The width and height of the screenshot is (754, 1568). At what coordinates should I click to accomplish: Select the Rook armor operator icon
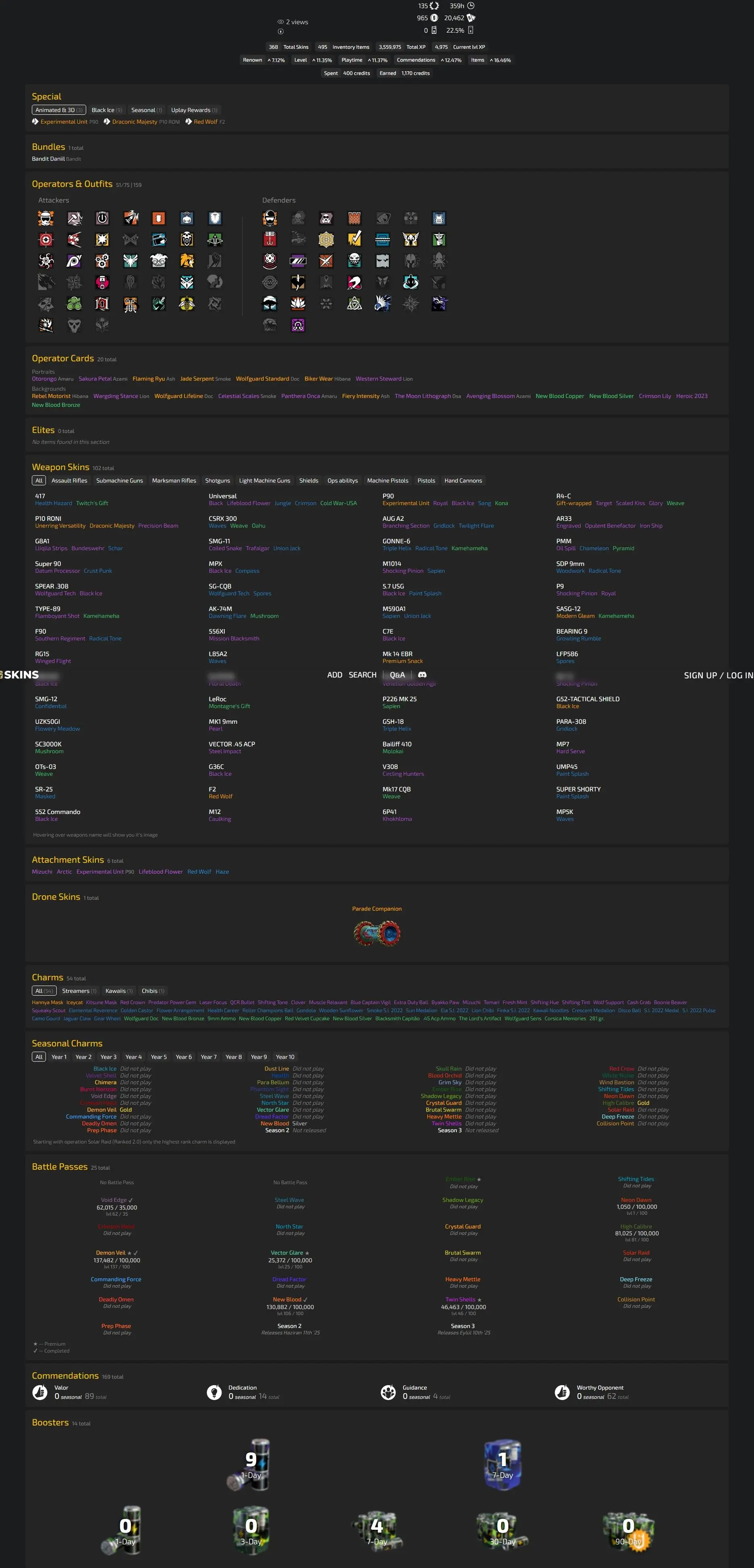(x=439, y=219)
